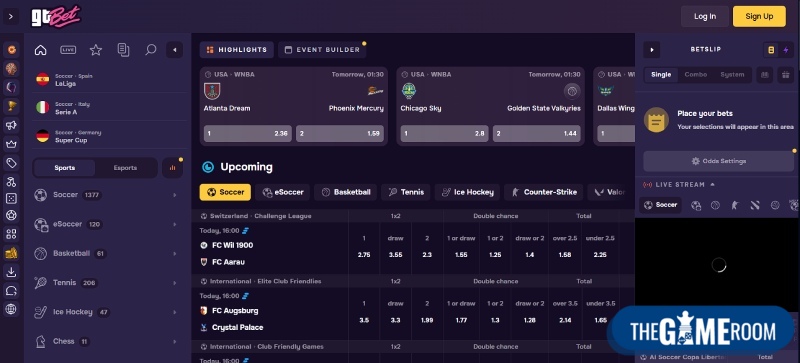
Task: Select the Combo bet type
Action: (696, 75)
